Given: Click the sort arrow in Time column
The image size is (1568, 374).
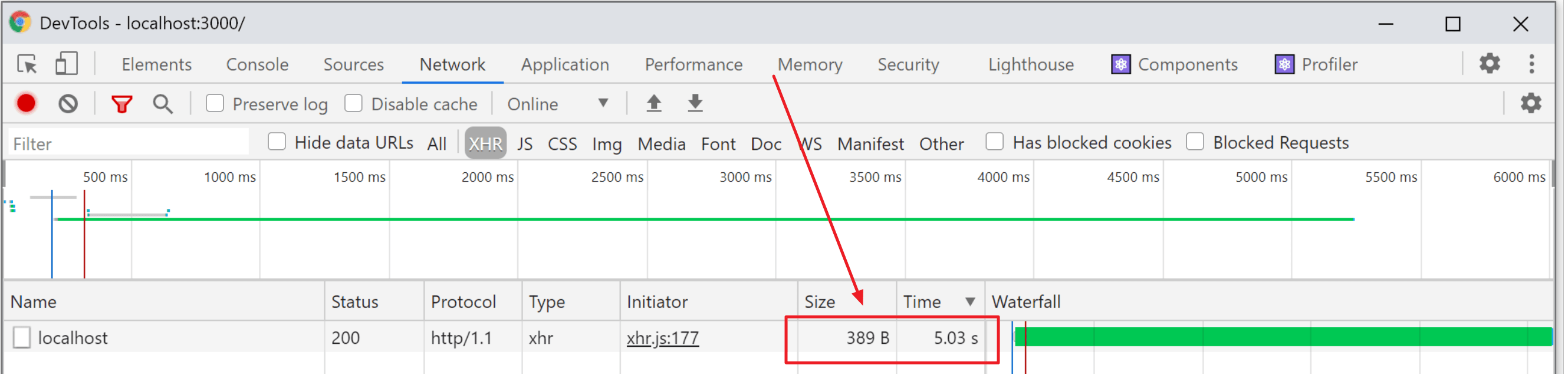Looking at the screenshot, I should (x=970, y=301).
